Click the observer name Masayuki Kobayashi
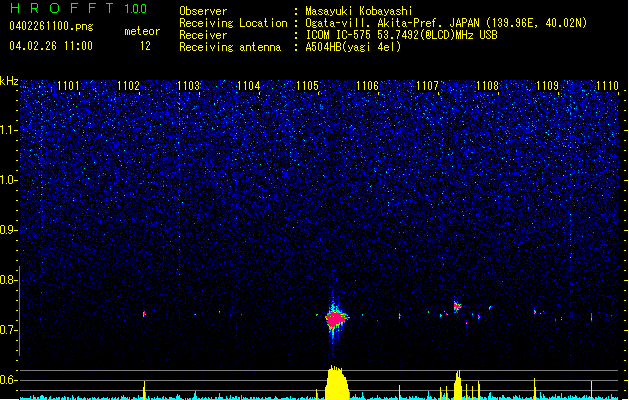The height and width of the screenshot is (400, 629). point(359,11)
